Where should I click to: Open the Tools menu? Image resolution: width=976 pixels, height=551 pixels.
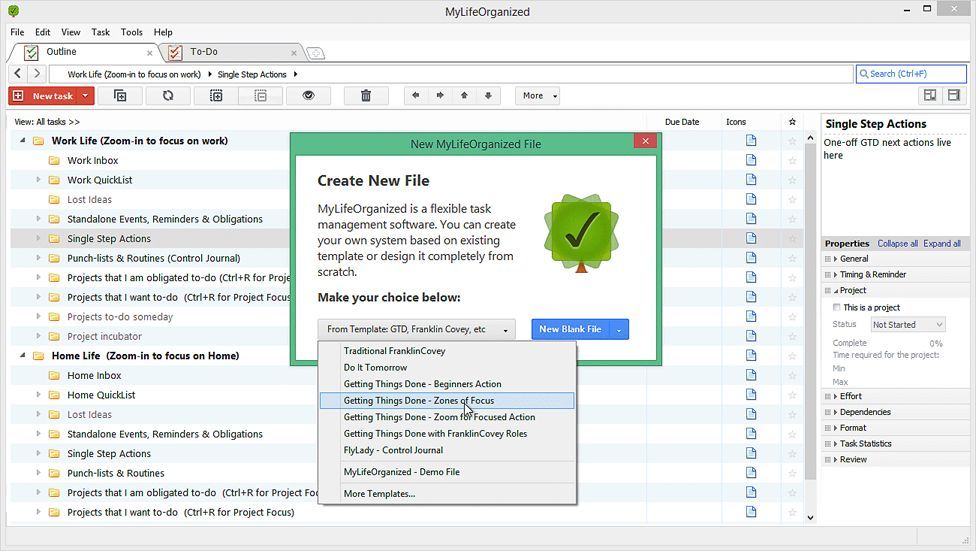[131, 32]
